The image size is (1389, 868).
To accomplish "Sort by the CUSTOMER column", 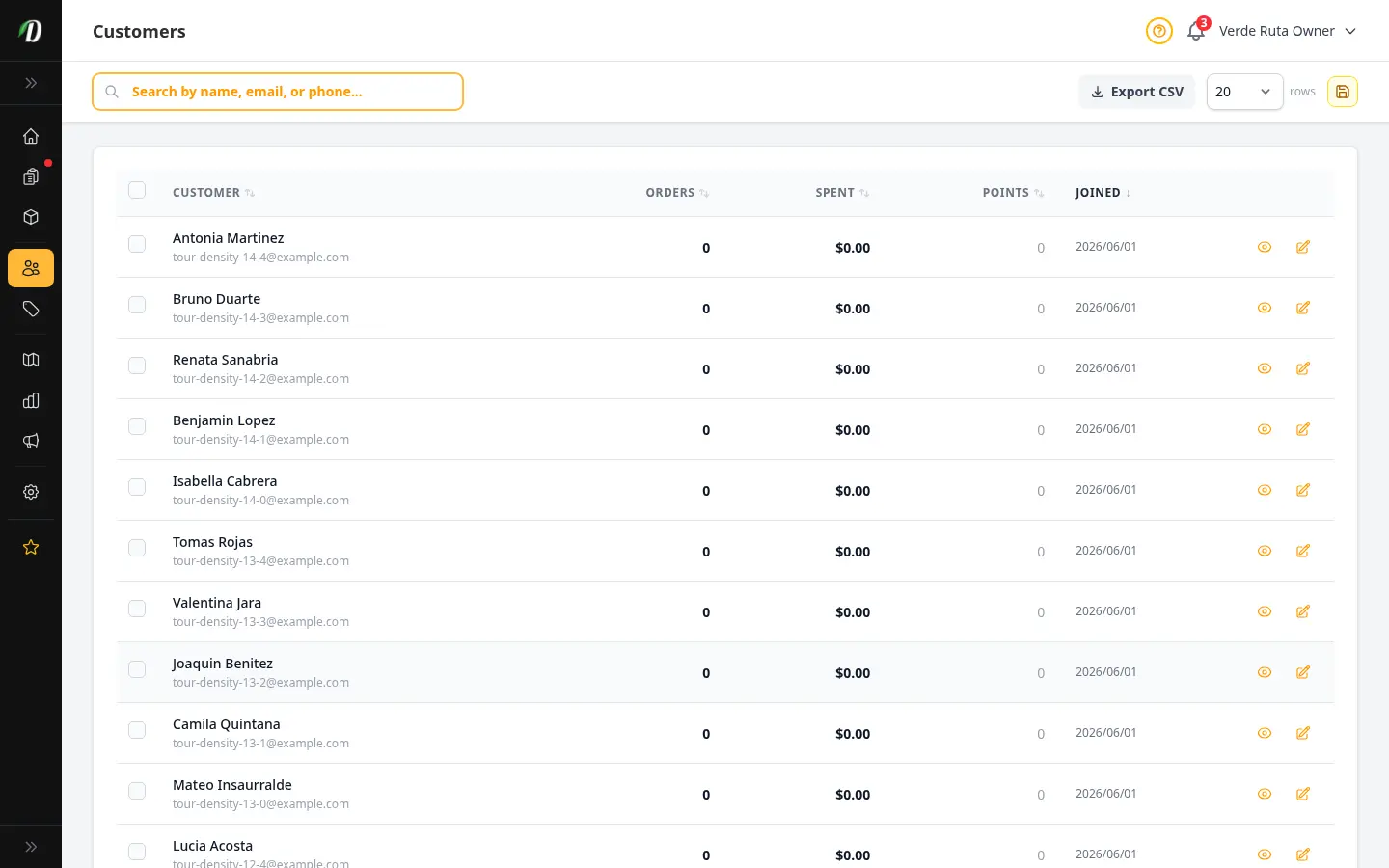I will pos(213,193).
